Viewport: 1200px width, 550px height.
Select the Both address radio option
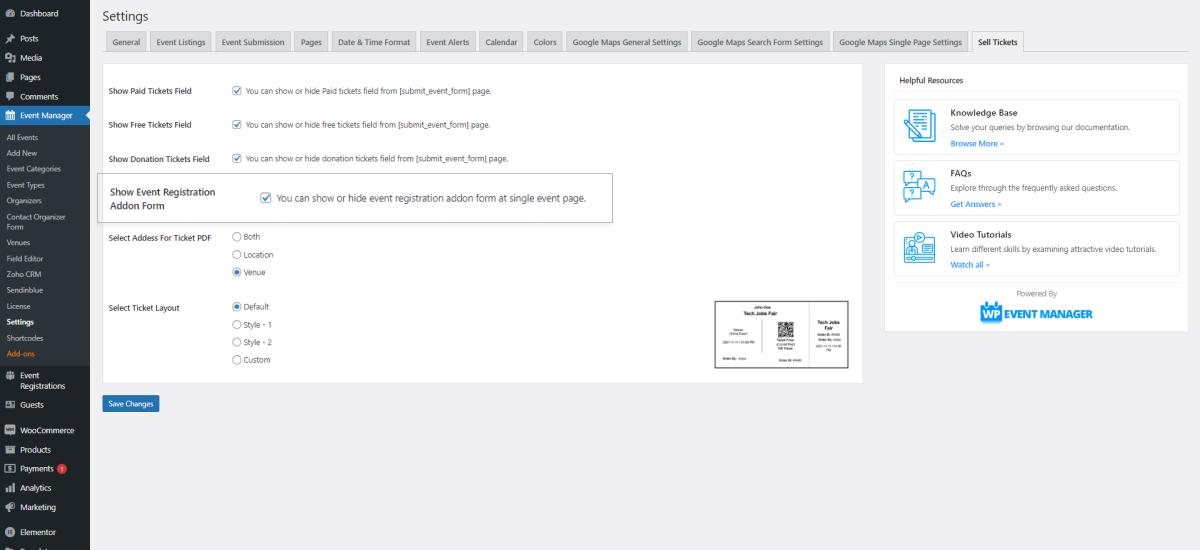[x=237, y=237]
